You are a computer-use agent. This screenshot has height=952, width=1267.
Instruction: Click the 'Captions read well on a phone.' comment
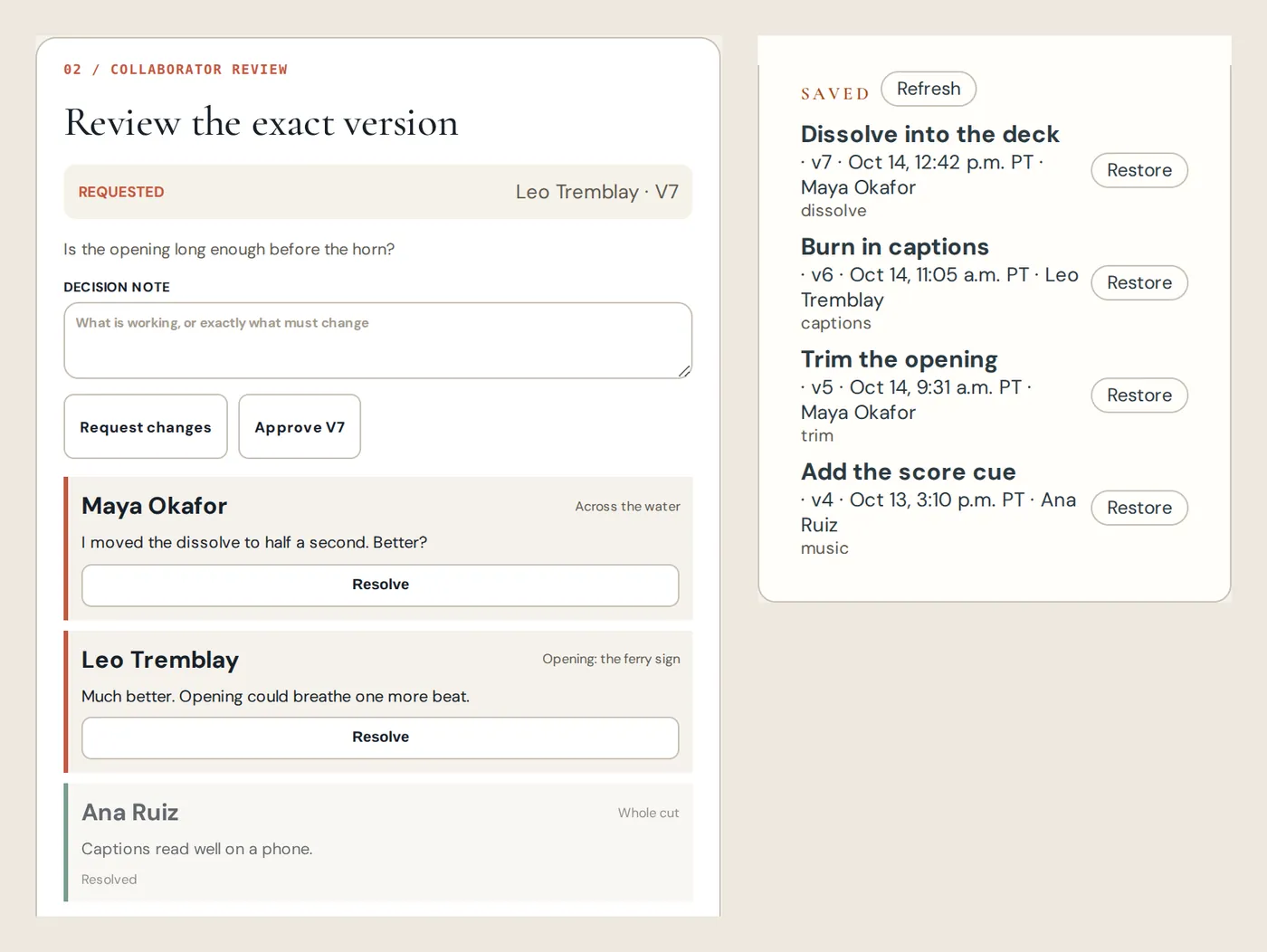tap(197, 849)
